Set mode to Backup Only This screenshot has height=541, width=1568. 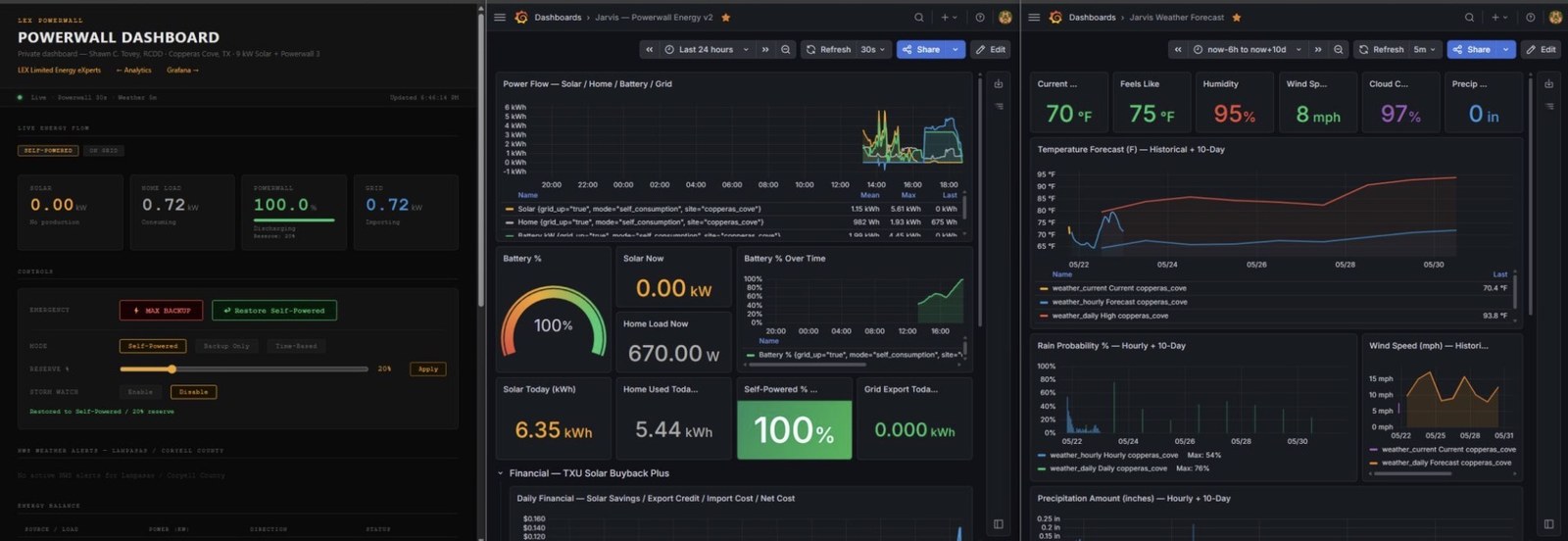[226, 346]
